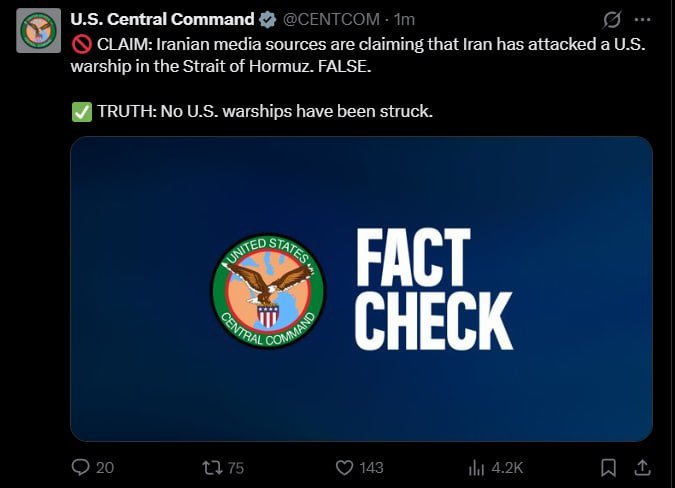Click the reply count of 20
The width and height of the screenshot is (675, 488).
click(x=105, y=468)
